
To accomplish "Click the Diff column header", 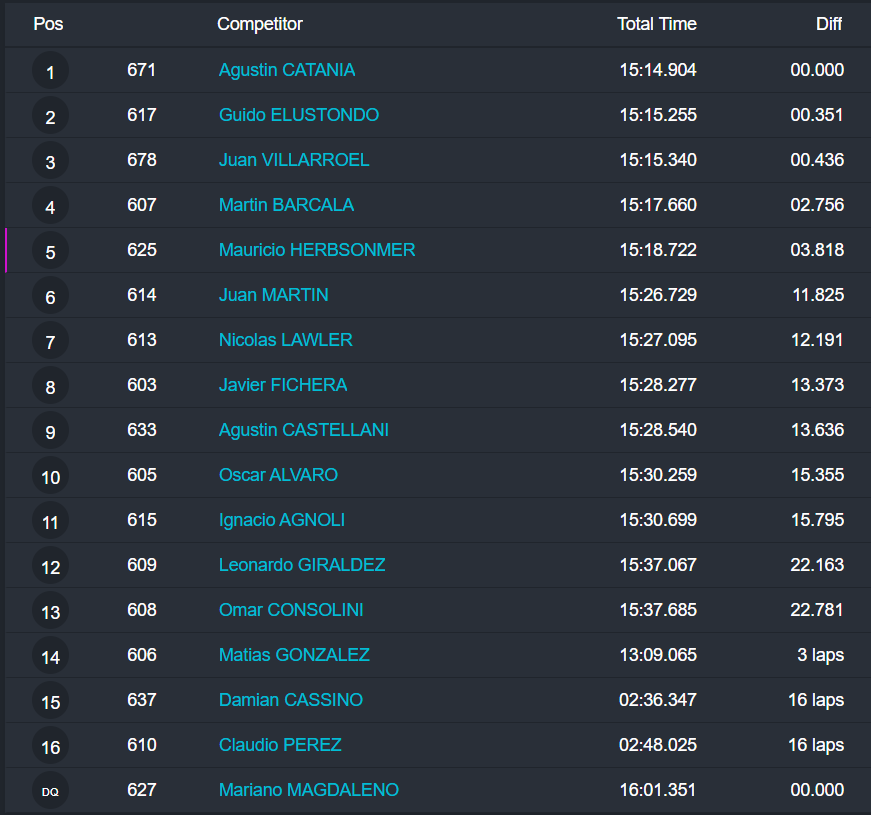I will click(829, 24).
